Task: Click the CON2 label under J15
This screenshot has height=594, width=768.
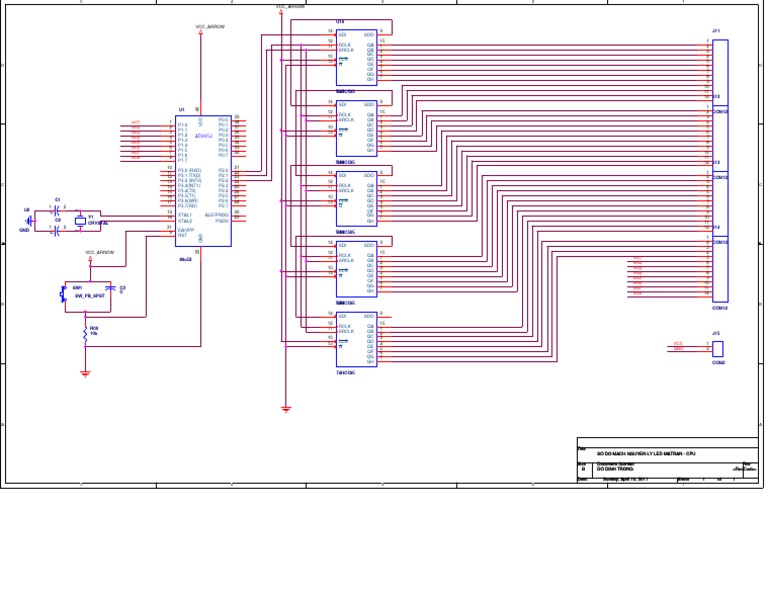Action: (719, 362)
